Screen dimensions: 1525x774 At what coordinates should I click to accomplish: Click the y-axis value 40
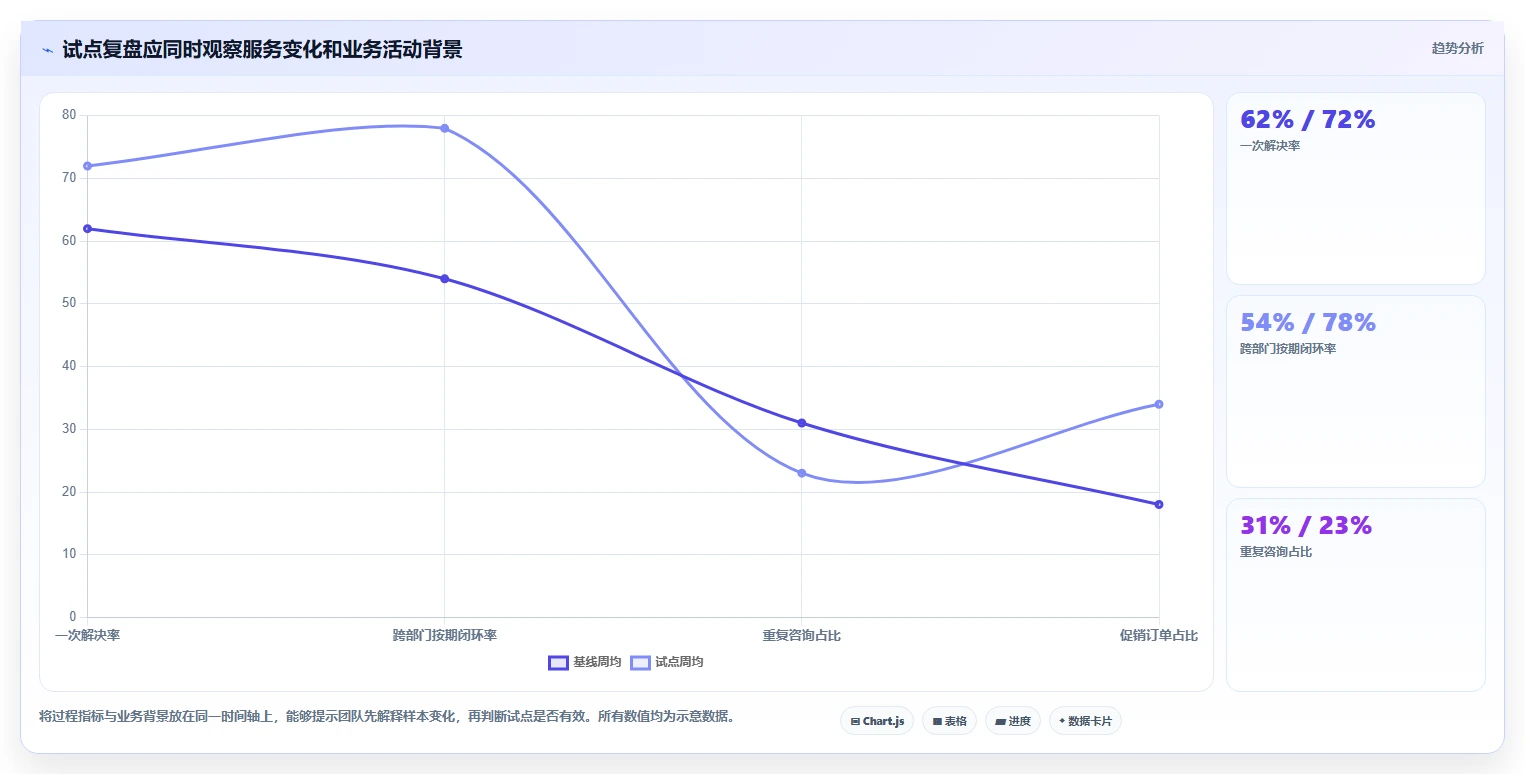pyautogui.click(x=69, y=366)
